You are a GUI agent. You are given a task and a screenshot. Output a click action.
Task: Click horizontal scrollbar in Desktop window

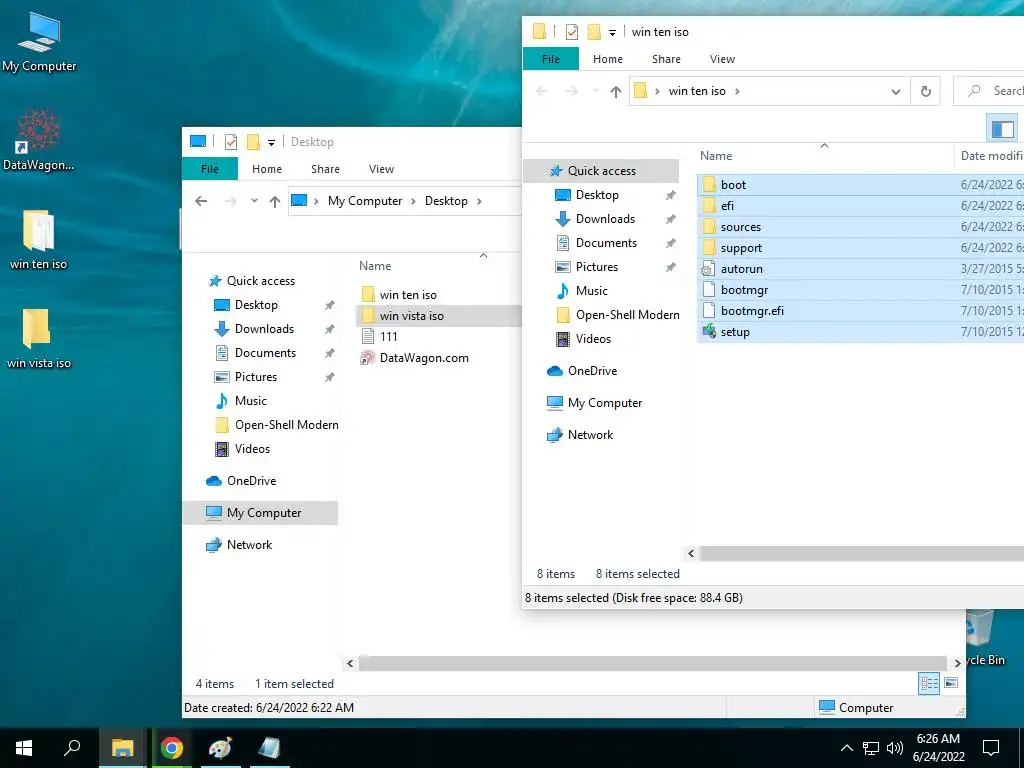pos(652,663)
